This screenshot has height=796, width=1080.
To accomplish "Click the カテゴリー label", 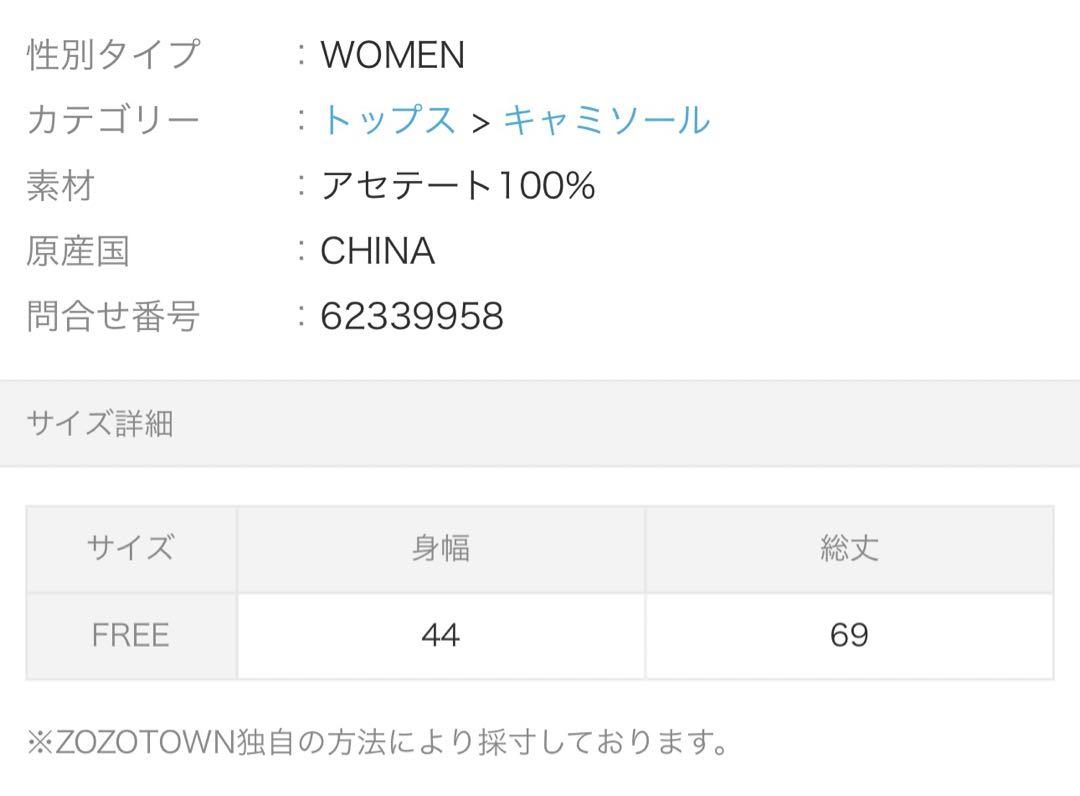I will [114, 120].
